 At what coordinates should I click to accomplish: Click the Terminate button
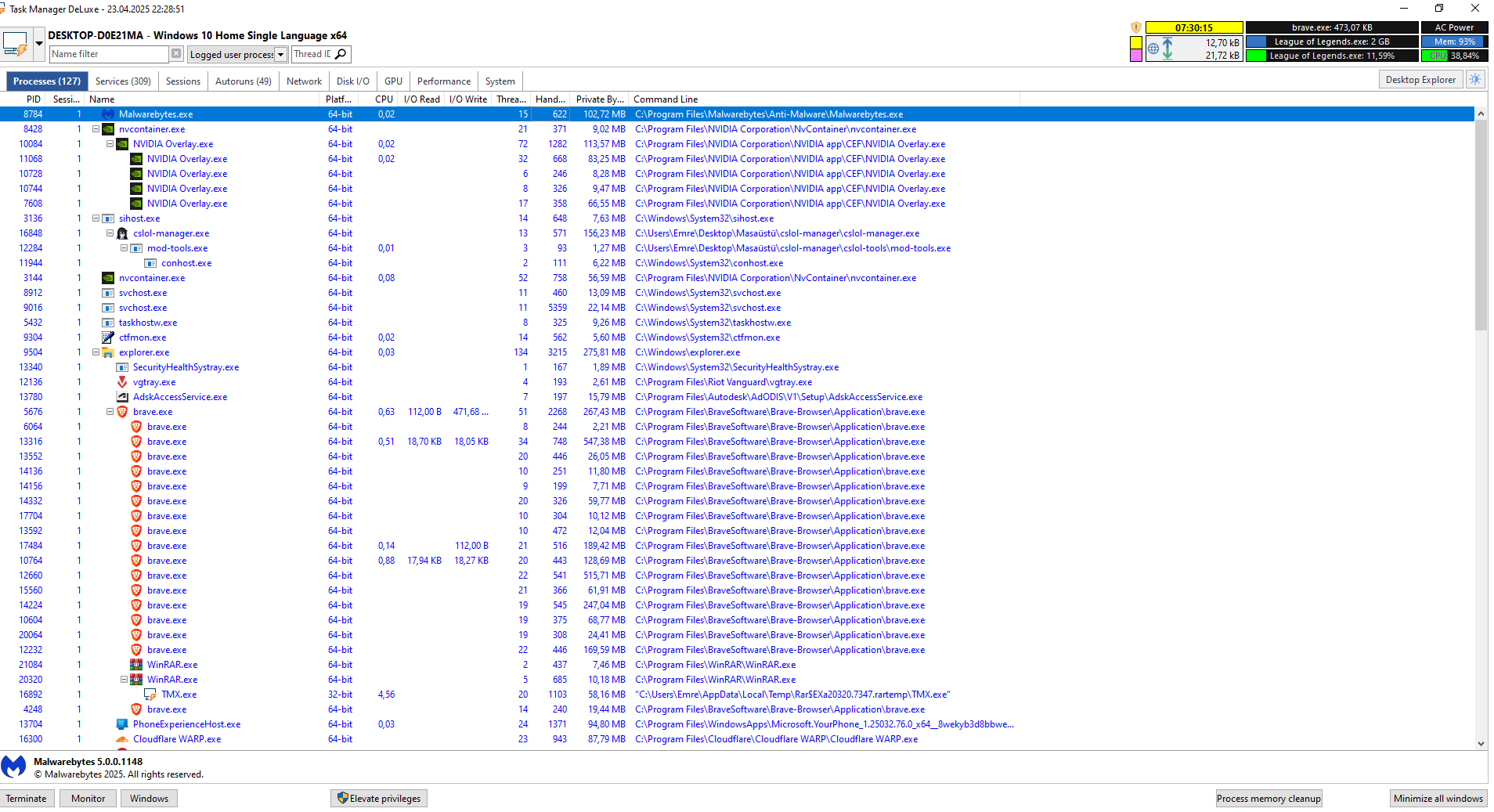(26, 798)
